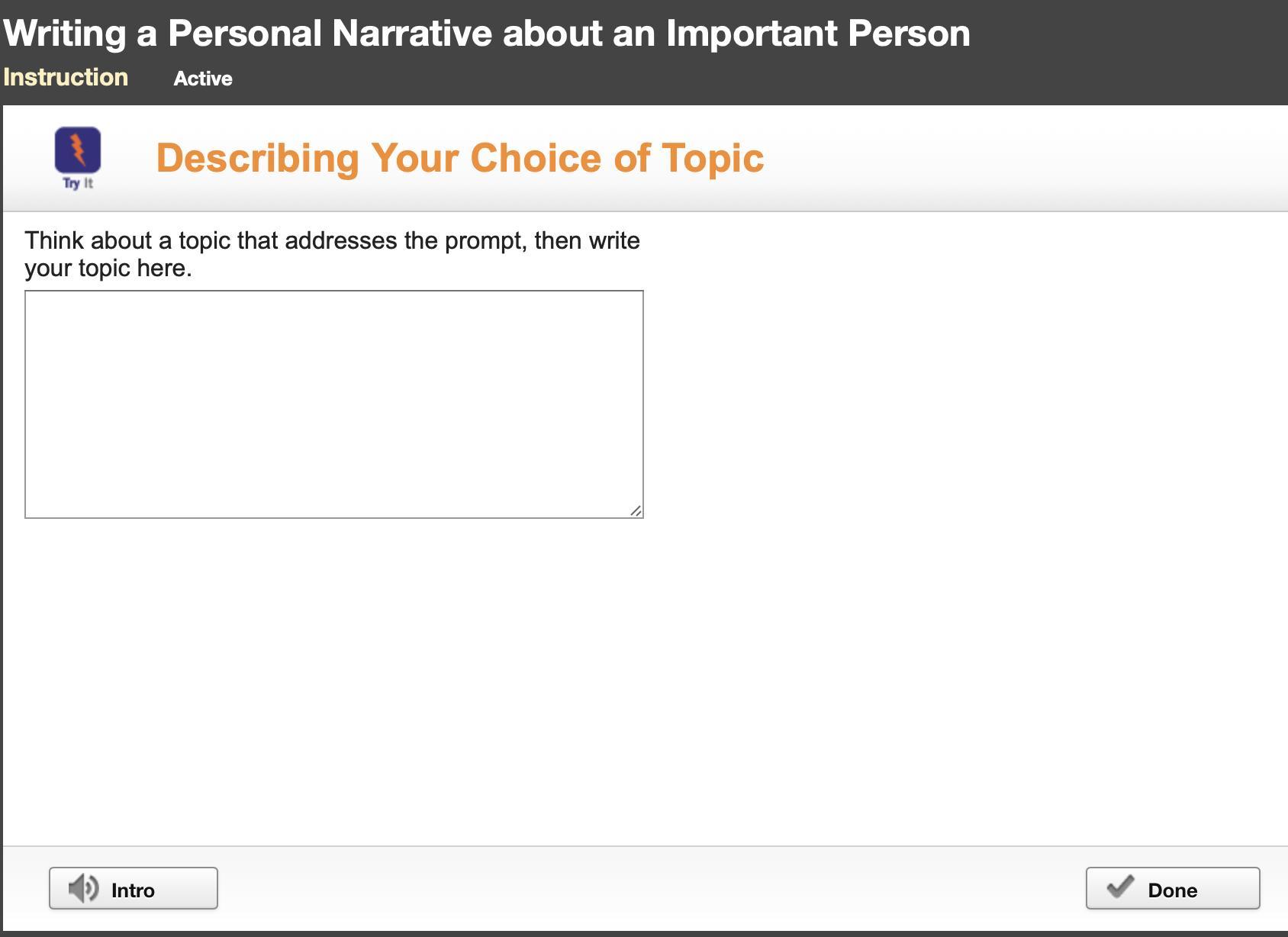Click the words "Important Person" in the title
1288x937 pixels.
817,34
